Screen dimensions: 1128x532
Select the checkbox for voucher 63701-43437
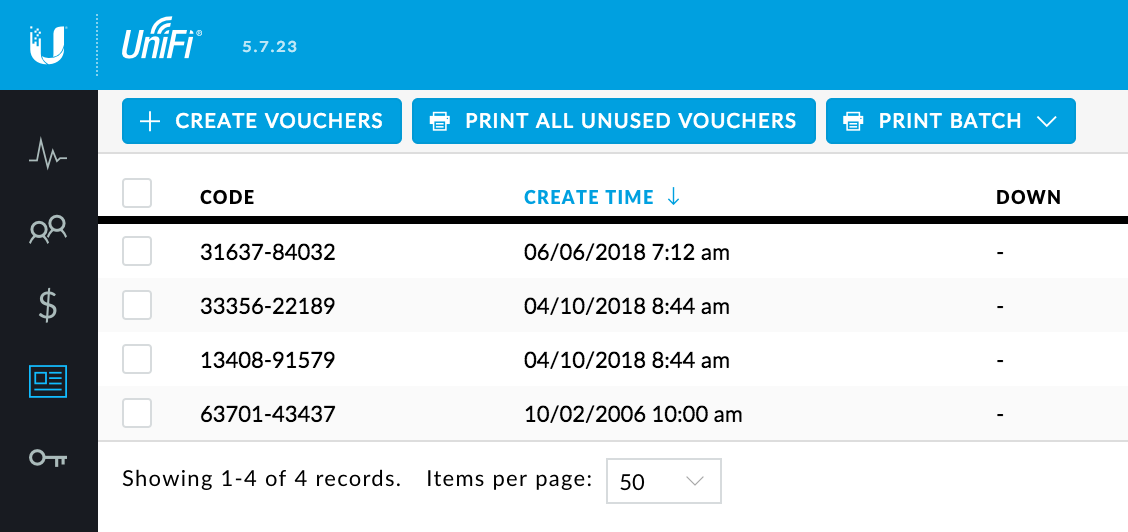click(x=137, y=412)
